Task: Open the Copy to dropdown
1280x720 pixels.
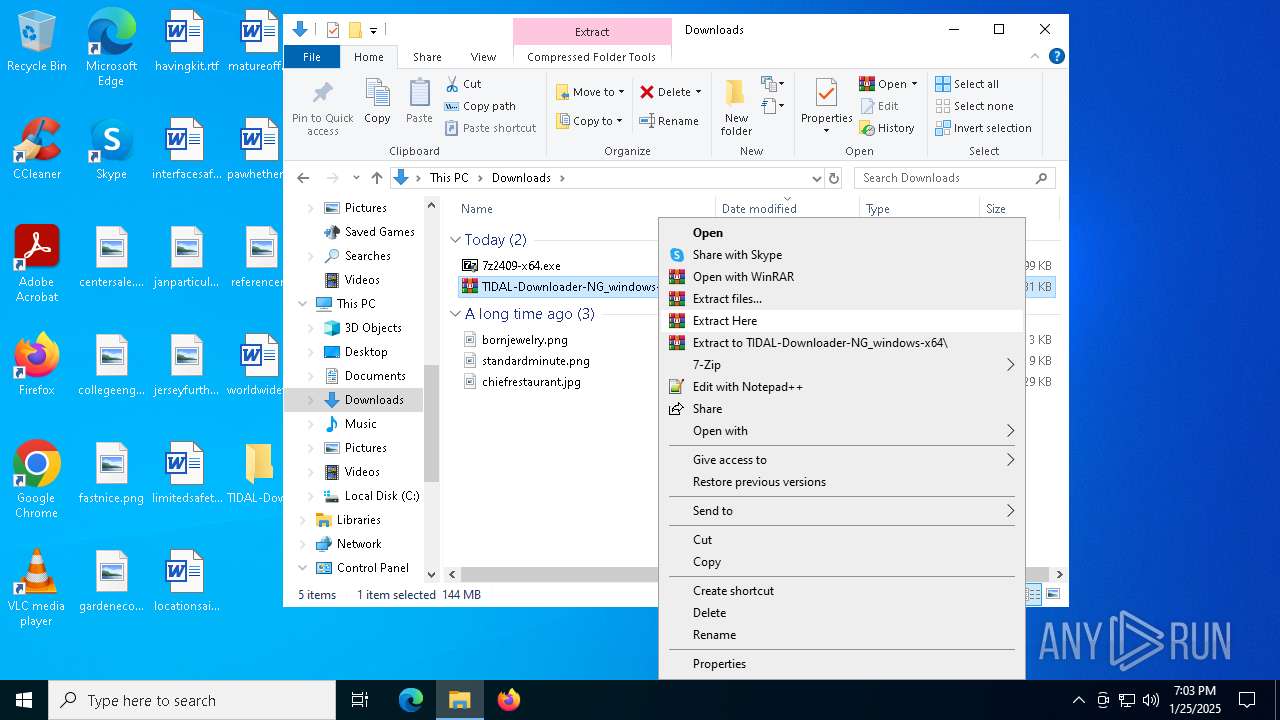Action: 589,121
